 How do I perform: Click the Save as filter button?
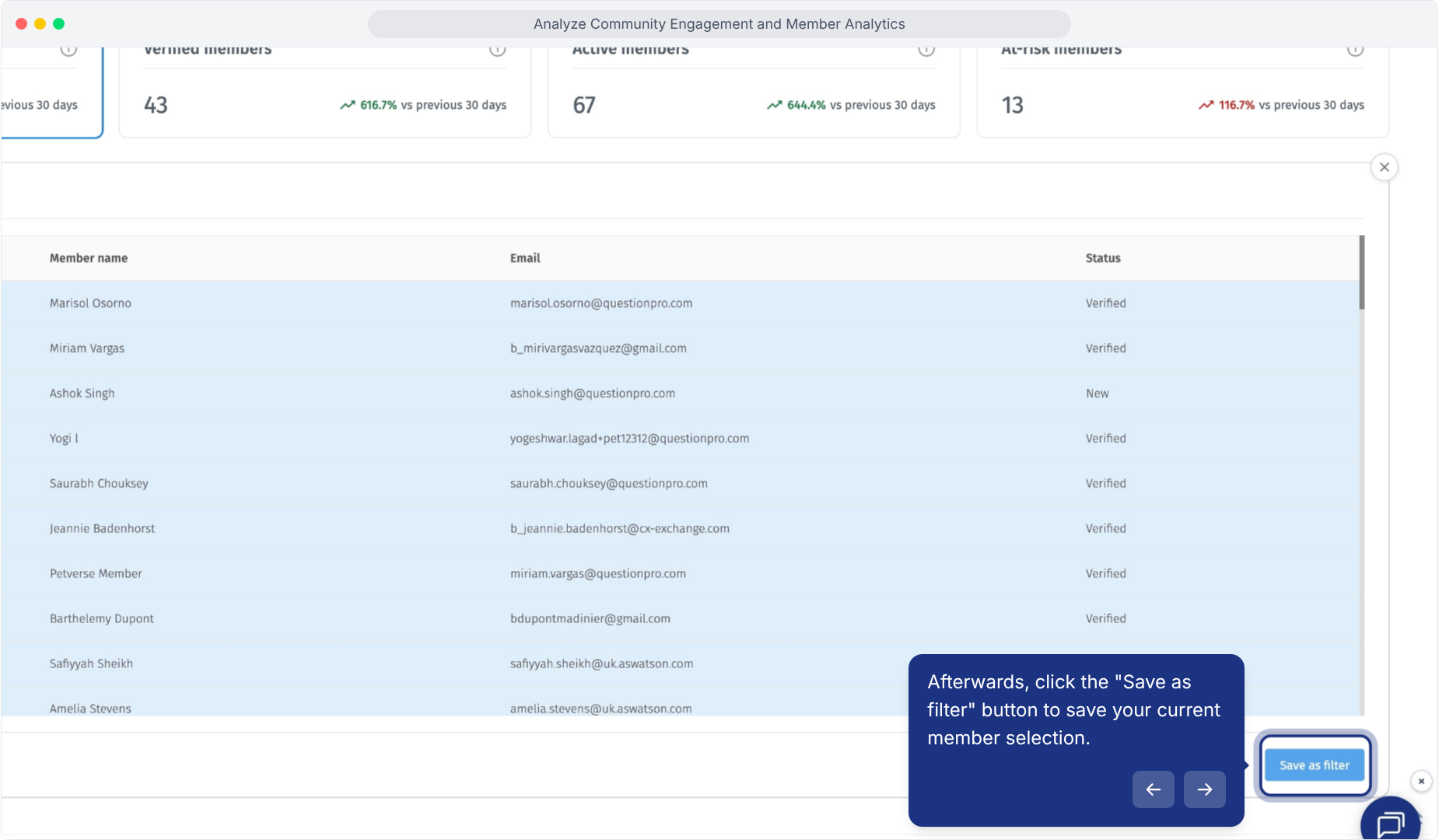click(x=1315, y=765)
